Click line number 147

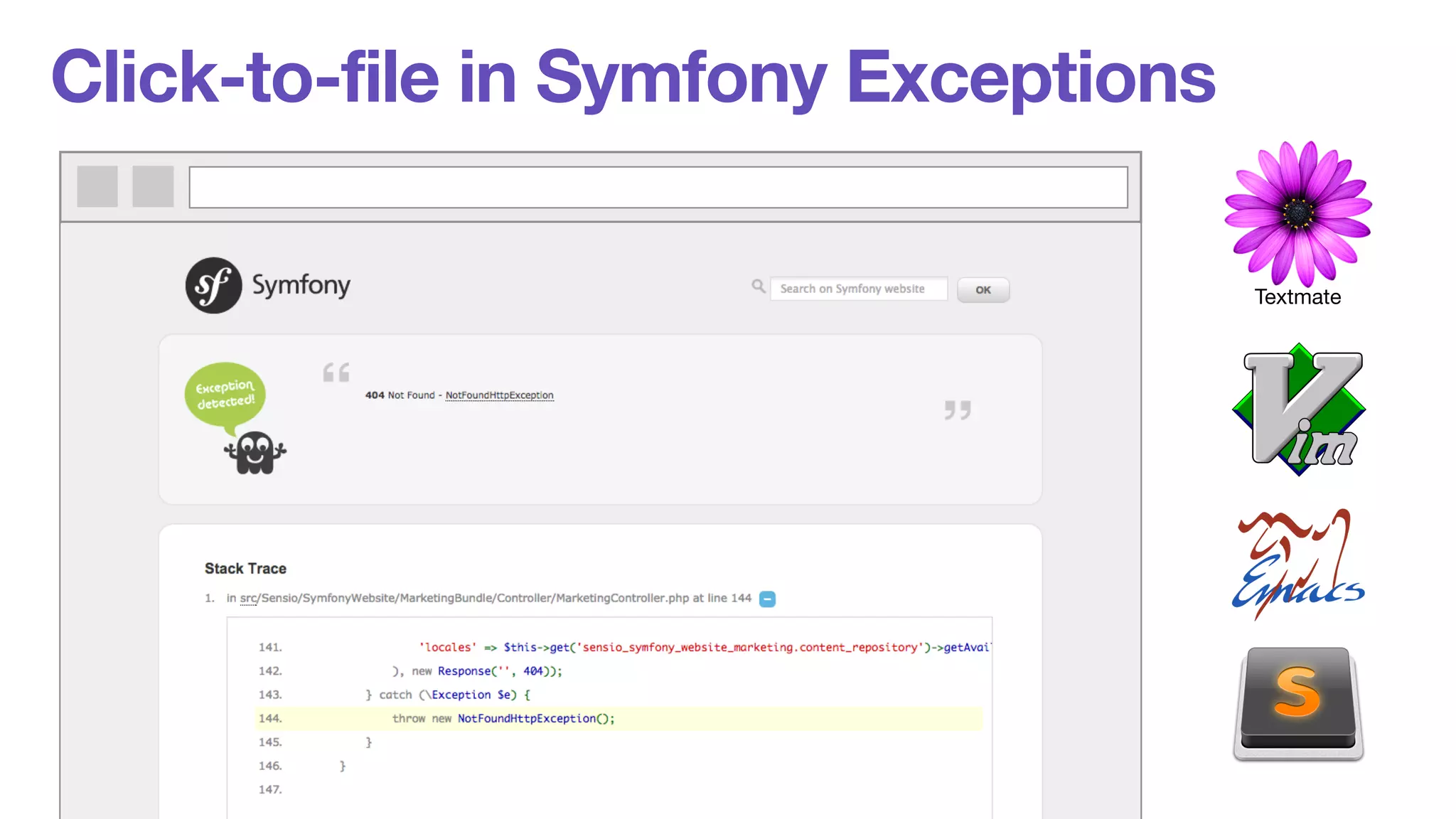[x=270, y=790]
